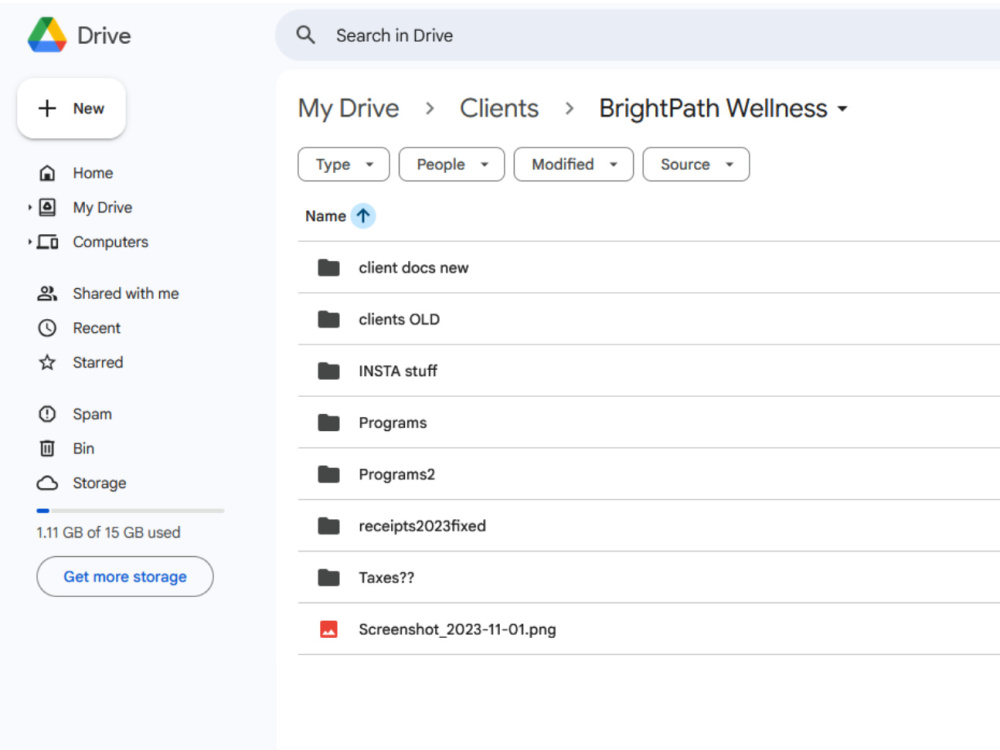Image resolution: width=1000 pixels, height=750 pixels.
Task: Click the plus icon in New button
Action: click(x=47, y=108)
